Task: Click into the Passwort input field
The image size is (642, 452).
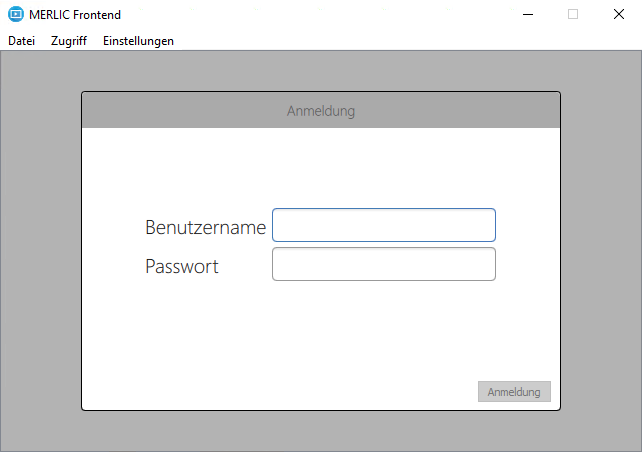Action: tap(383, 264)
